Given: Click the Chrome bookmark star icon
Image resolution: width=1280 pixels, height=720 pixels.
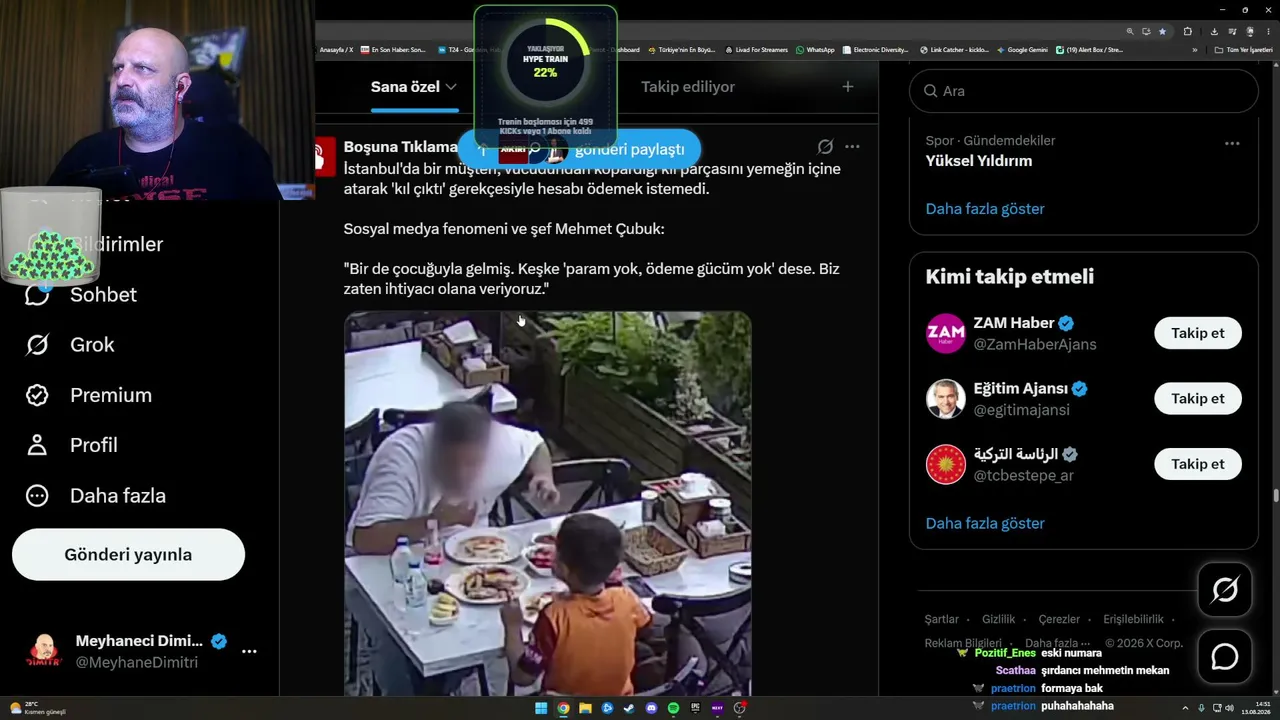Looking at the screenshot, I should coord(1162,31).
